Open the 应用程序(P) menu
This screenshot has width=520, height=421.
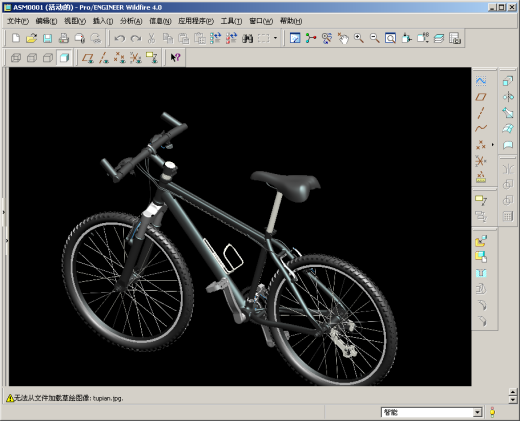click(x=196, y=21)
